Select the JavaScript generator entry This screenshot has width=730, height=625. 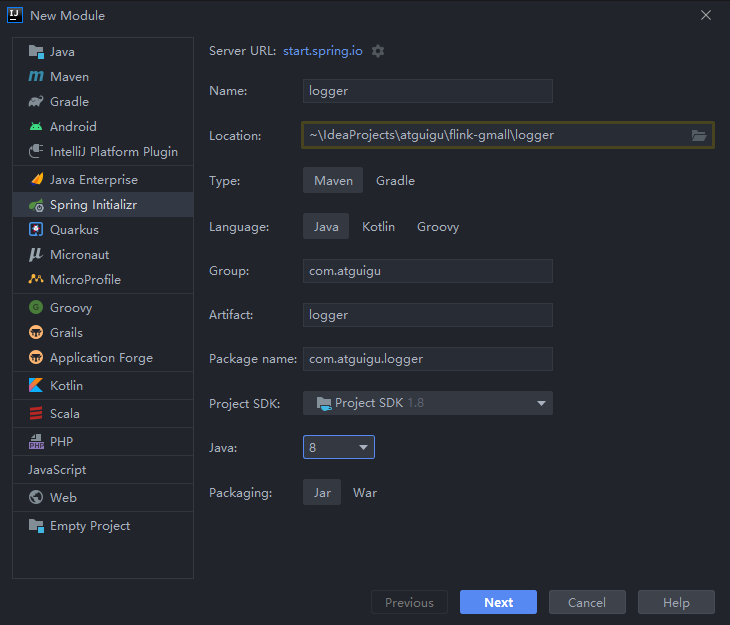[103, 469]
